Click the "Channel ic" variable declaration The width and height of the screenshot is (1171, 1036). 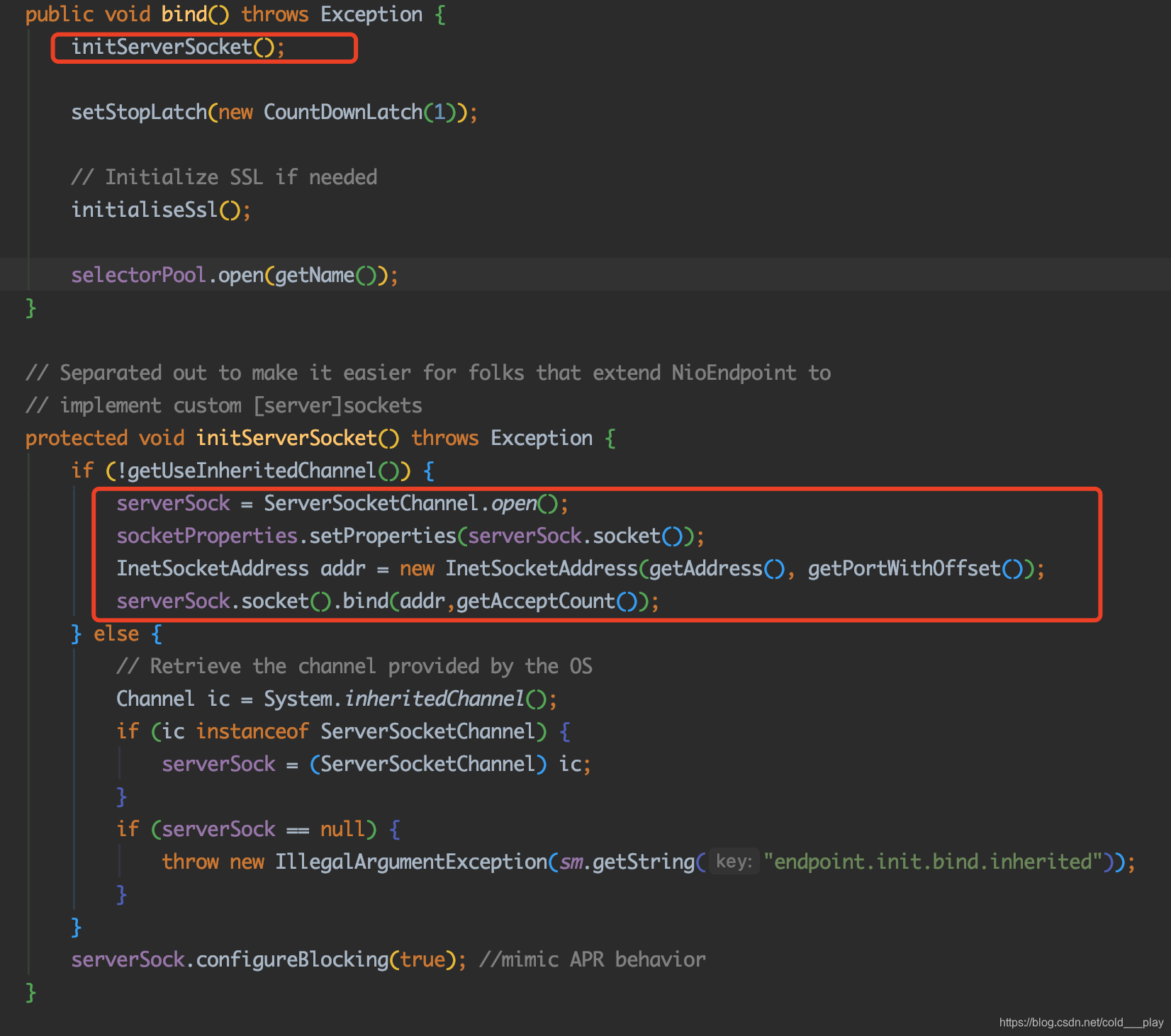[173, 699]
